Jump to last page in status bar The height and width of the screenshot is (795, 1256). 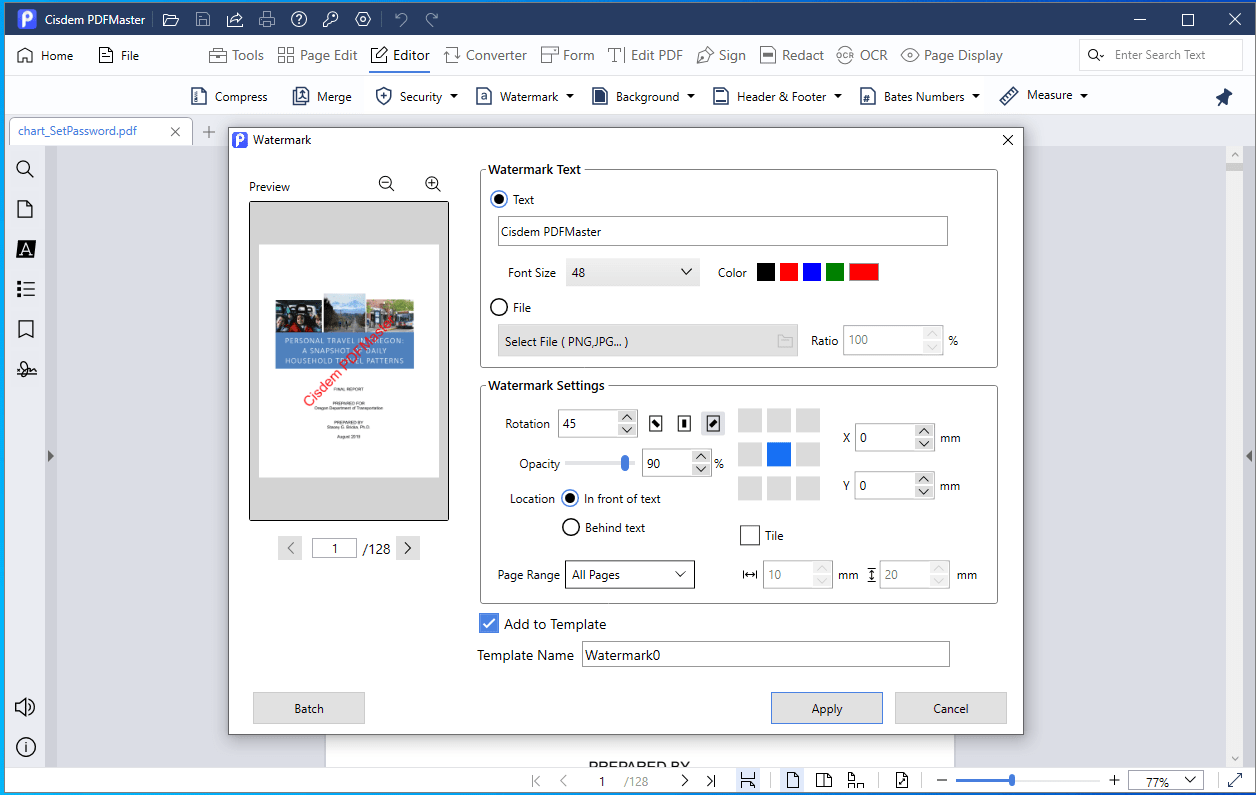(x=711, y=781)
